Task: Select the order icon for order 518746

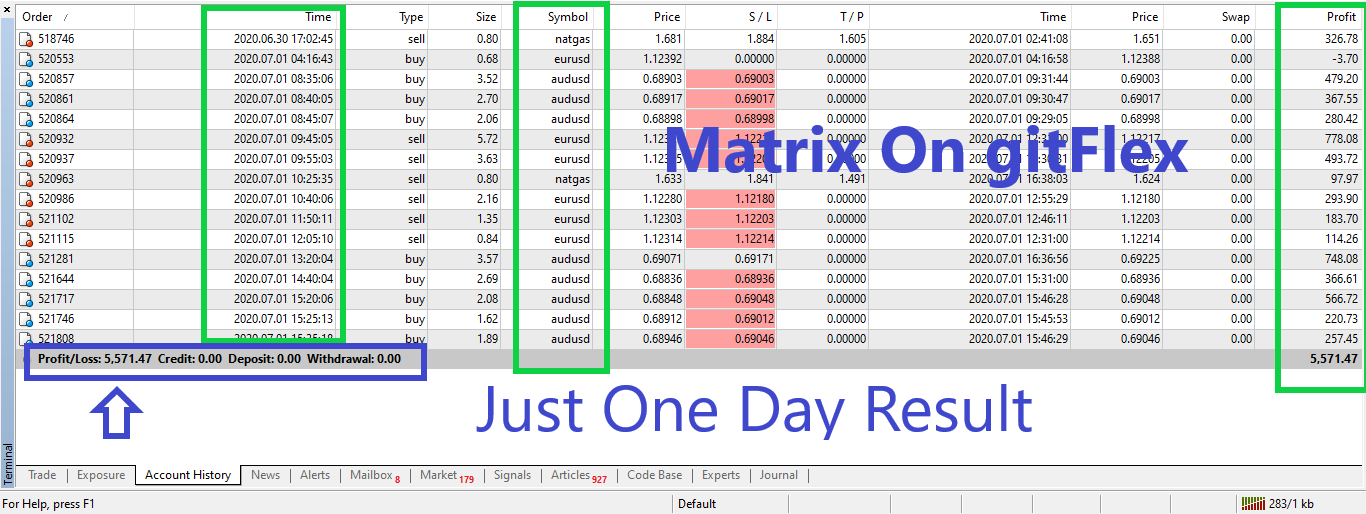Action: click(26, 39)
